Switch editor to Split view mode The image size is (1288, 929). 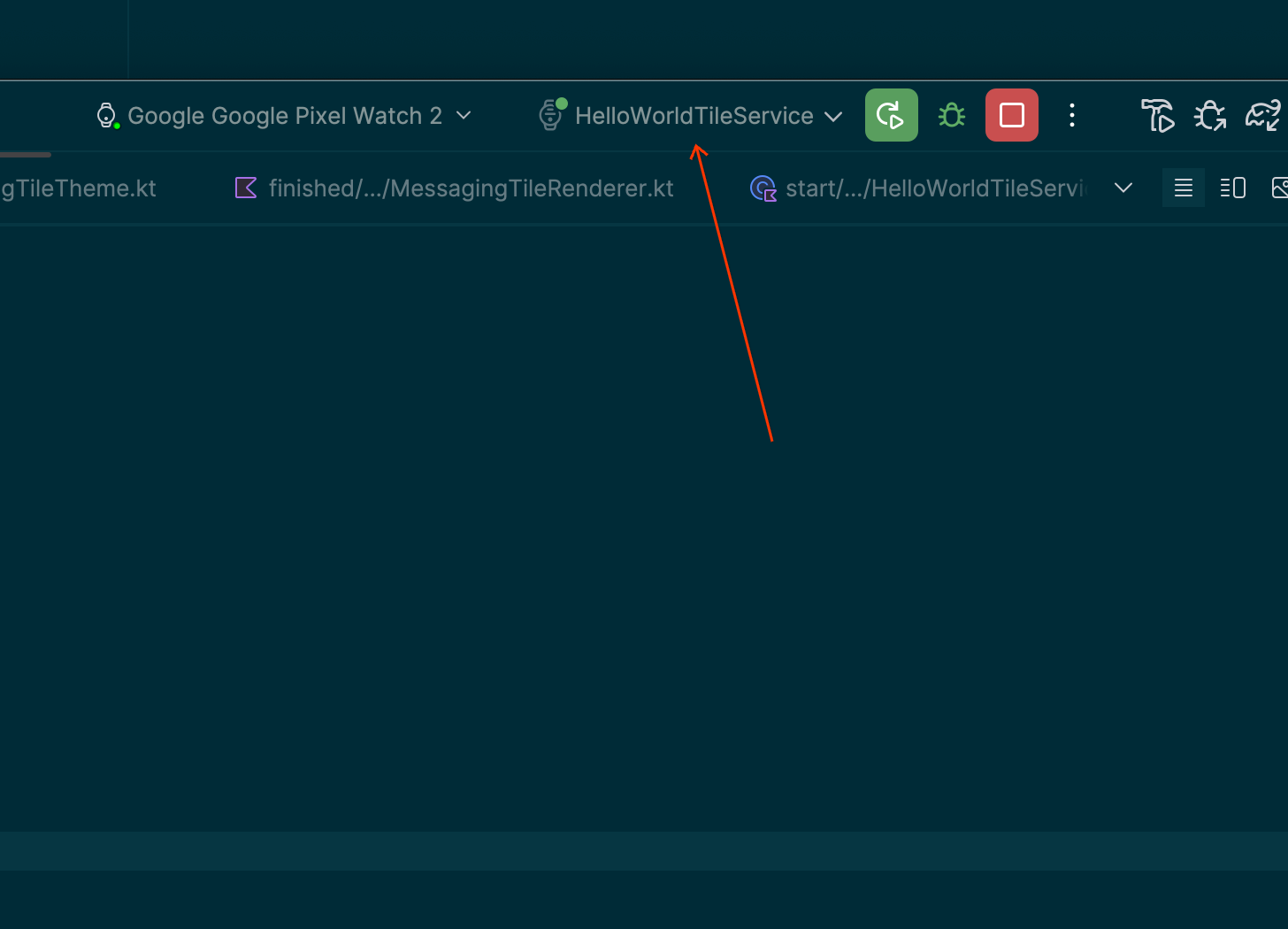1232,188
